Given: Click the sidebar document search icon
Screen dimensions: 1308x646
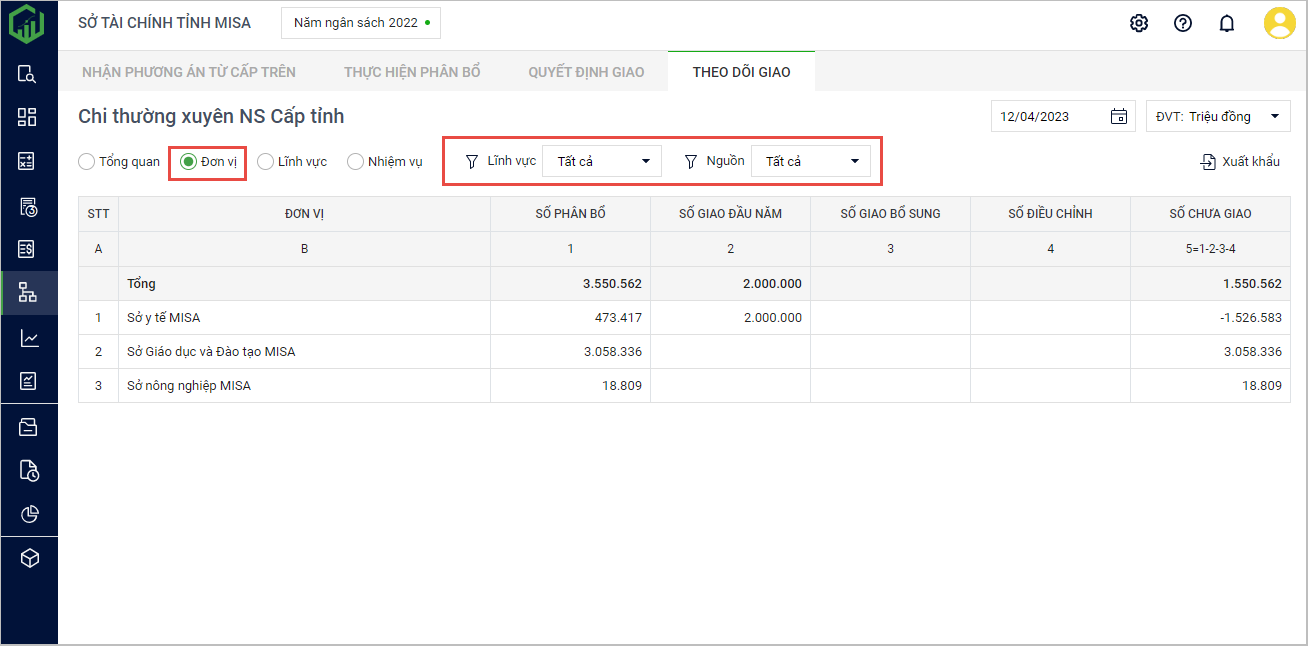Looking at the screenshot, I should pos(28,73).
